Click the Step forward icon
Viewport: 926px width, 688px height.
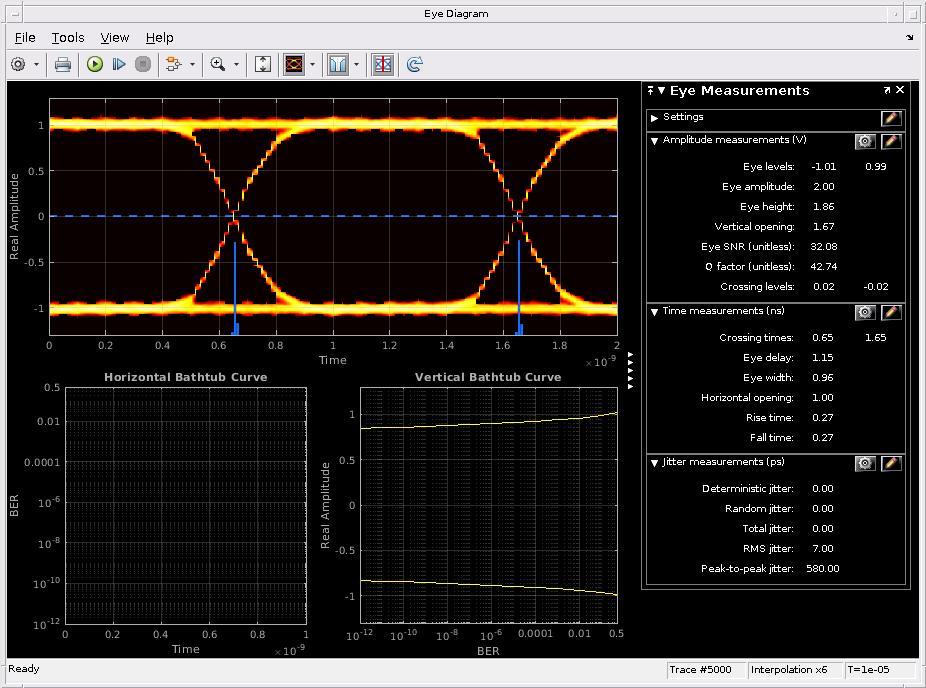pos(119,64)
